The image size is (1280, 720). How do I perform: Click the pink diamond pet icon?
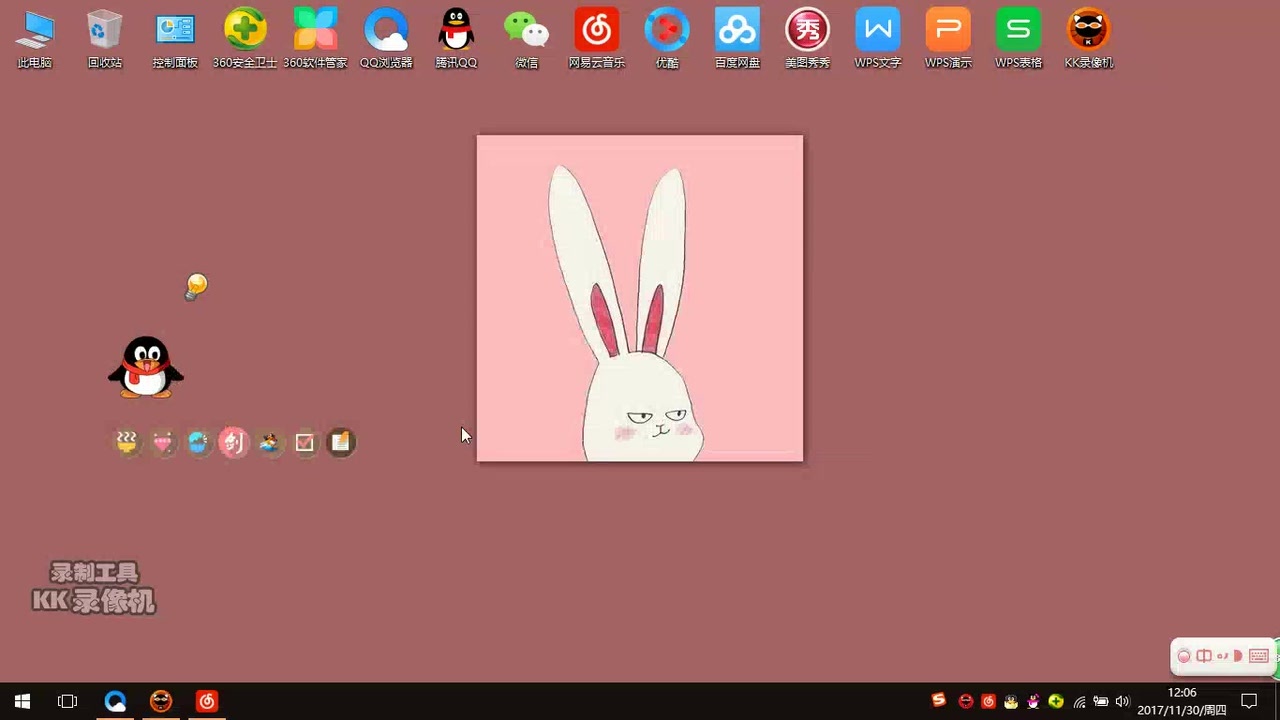(x=163, y=442)
